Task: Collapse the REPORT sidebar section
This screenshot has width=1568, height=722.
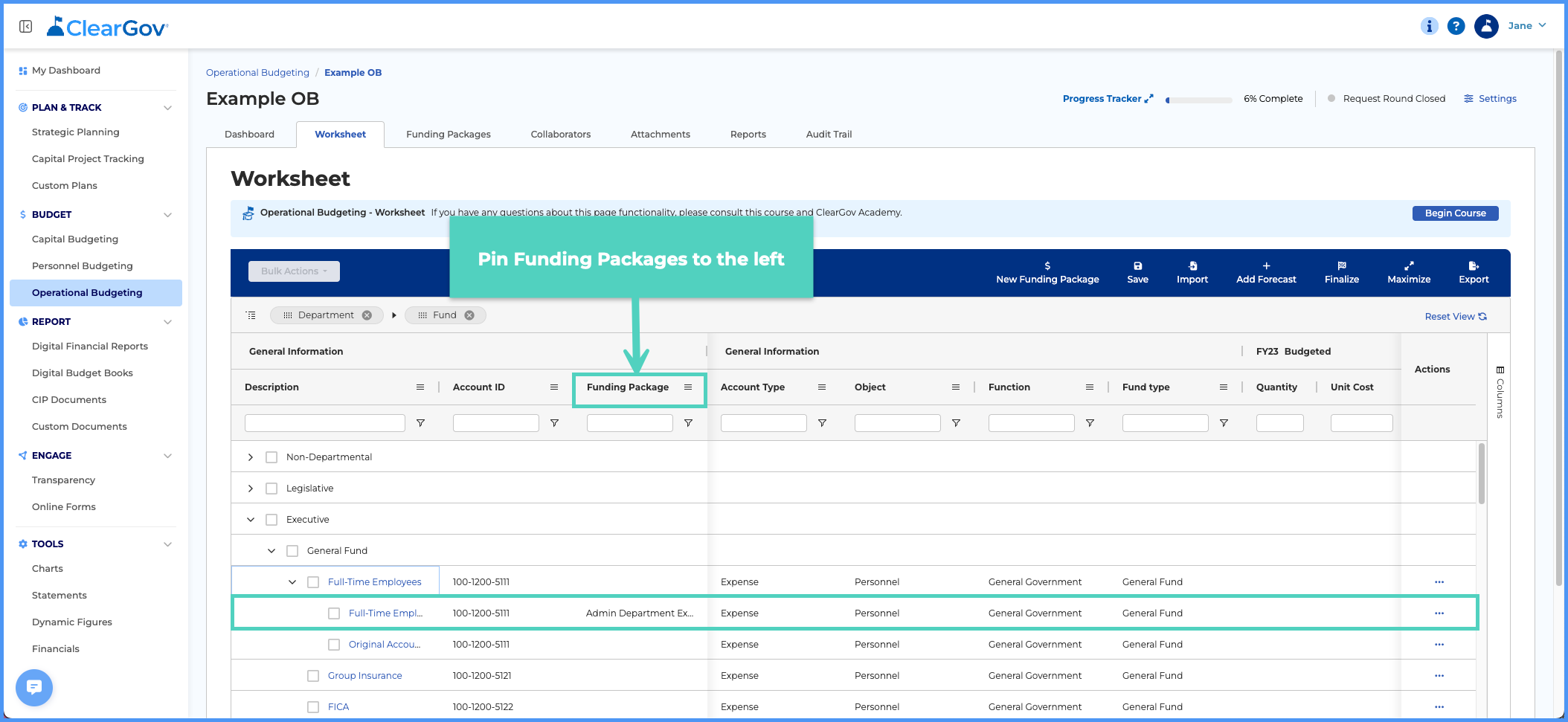Action: 167,322
